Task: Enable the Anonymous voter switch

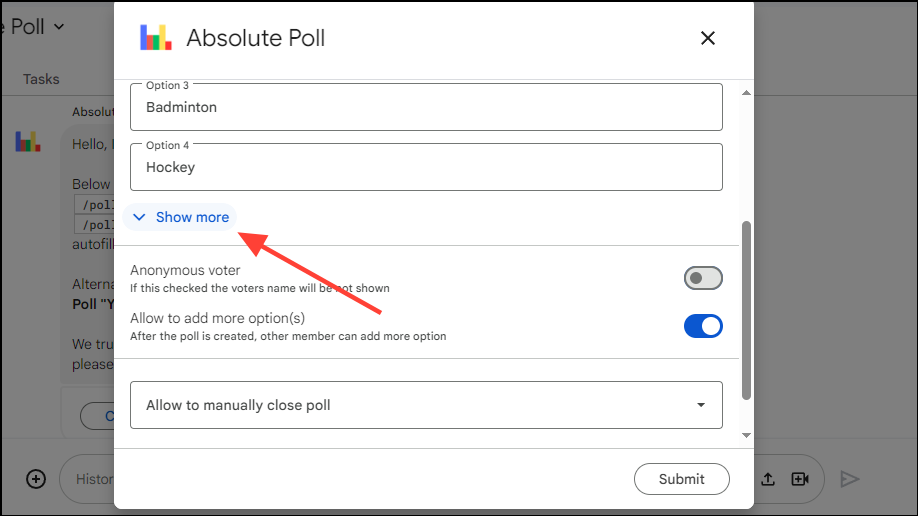Action: click(703, 278)
